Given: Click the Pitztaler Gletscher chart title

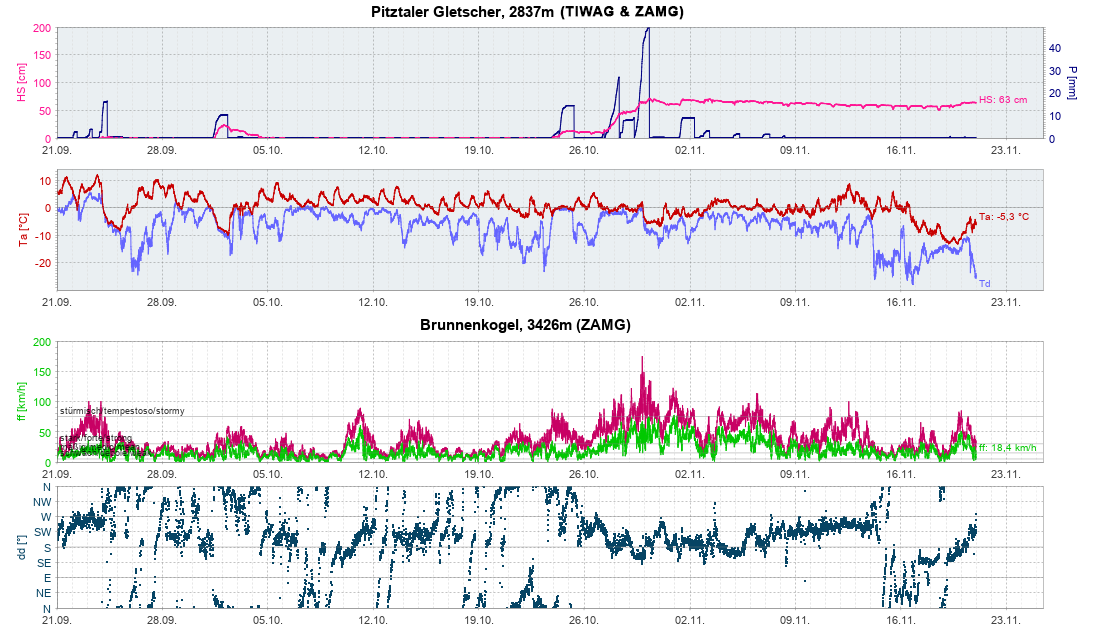Looking at the screenshot, I should point(549,11).
